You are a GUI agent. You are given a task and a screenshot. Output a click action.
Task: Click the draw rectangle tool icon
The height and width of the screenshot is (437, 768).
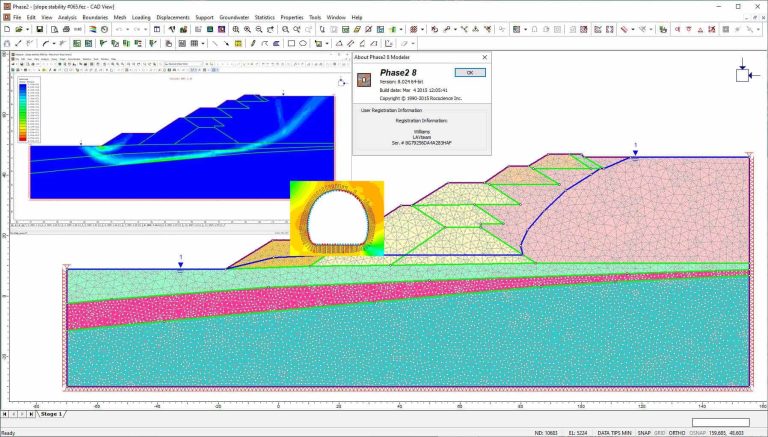(x=291, y=43)
